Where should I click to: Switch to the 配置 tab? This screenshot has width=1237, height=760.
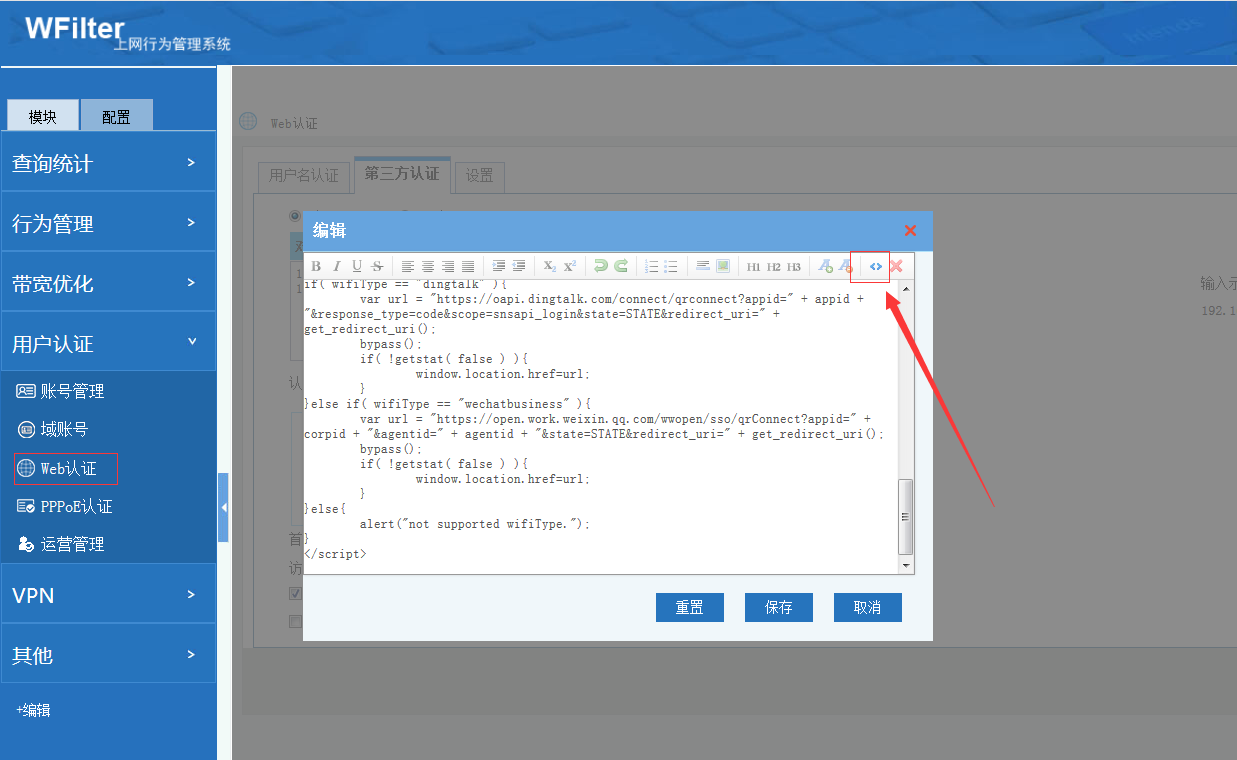coord(116,116)
